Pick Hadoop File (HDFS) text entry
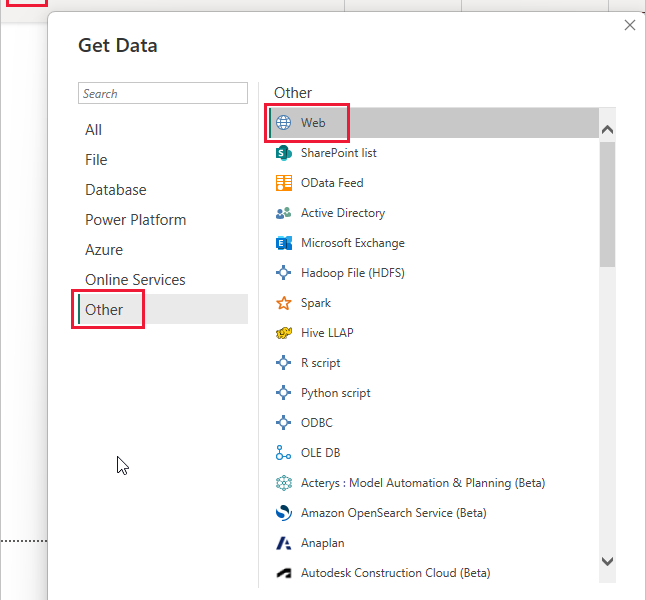This screenshot has height=600, width=646. pyautogui.click(x=353, y=273)
